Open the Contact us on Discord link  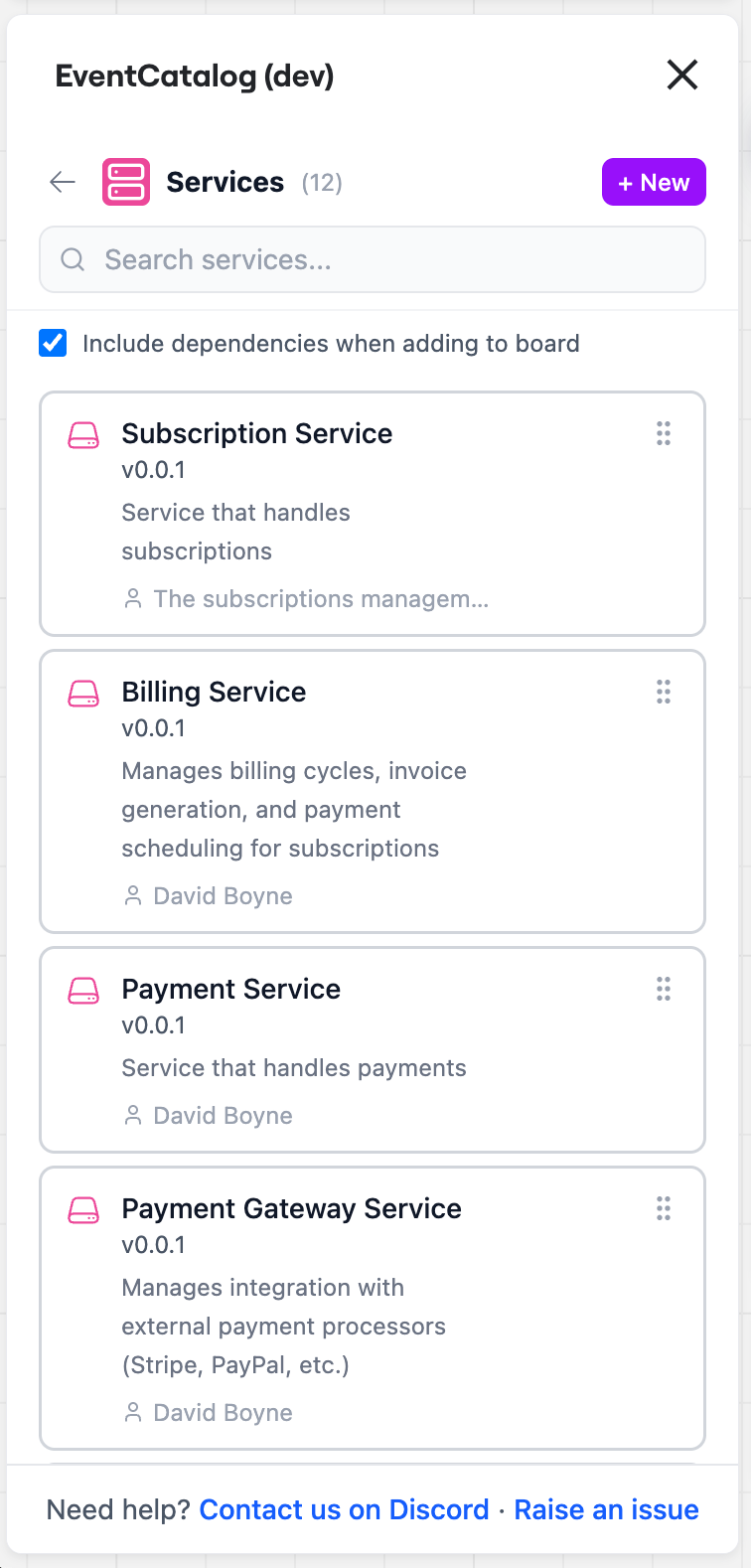[x=344, y=1509]
